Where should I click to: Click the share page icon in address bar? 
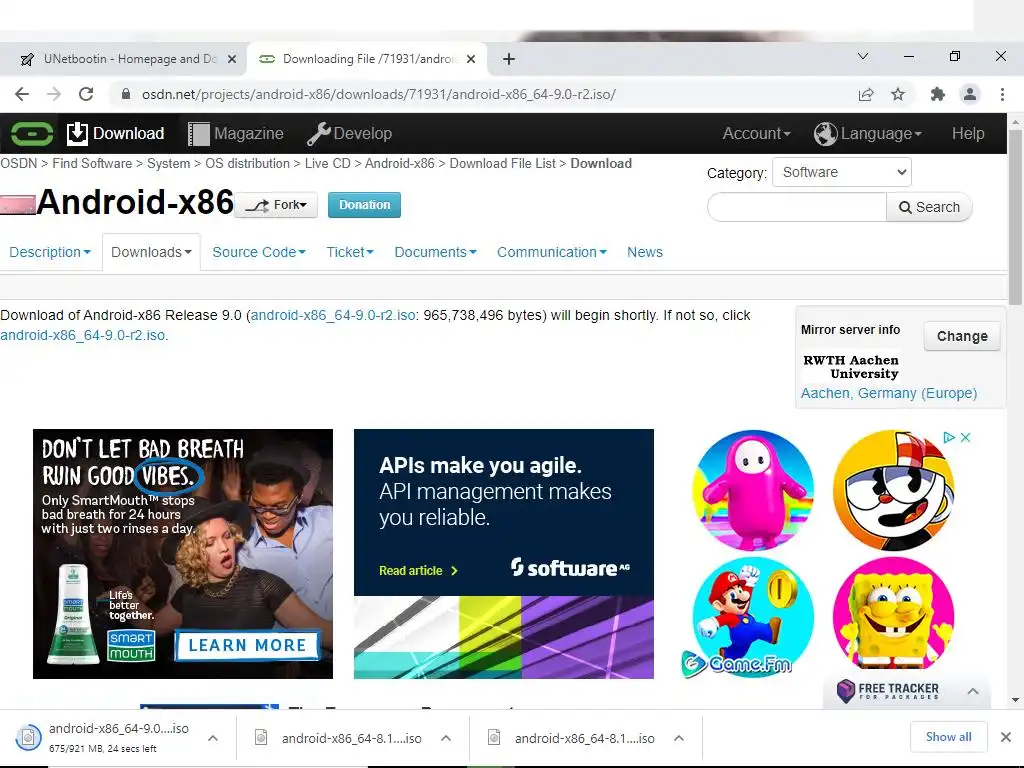click(x=866, y=94)
